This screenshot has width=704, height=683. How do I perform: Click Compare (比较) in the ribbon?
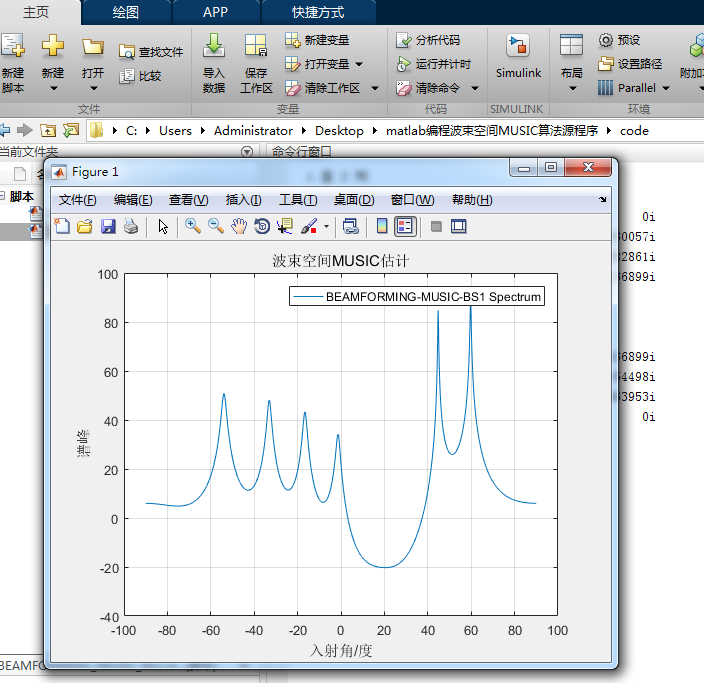[140, 76]
